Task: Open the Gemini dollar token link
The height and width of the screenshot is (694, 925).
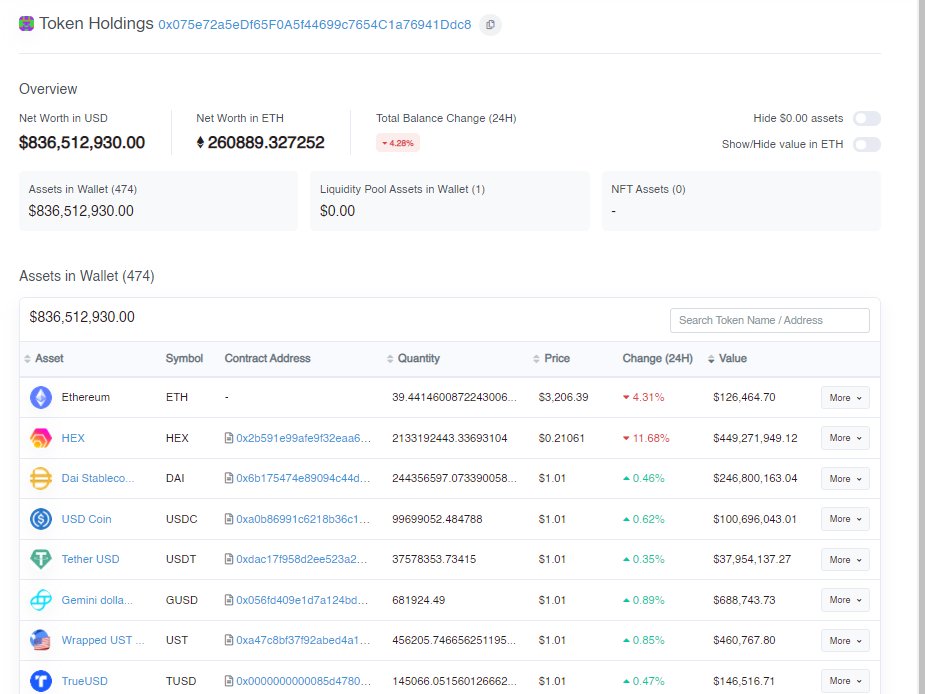Action: pyautogui.click(x=97, y=600)
